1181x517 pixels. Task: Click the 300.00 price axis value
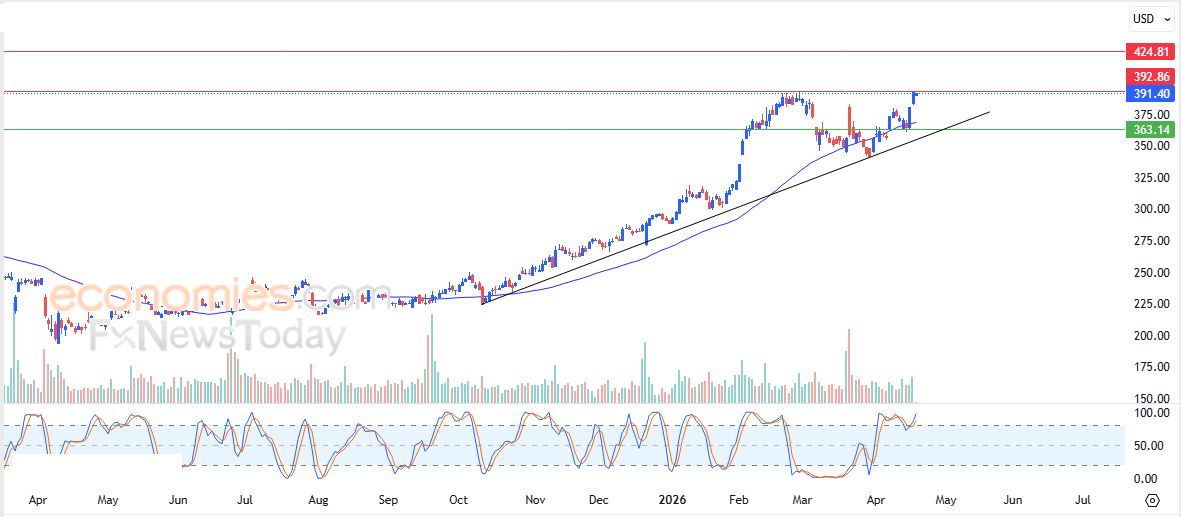[x=1152, y=210]
